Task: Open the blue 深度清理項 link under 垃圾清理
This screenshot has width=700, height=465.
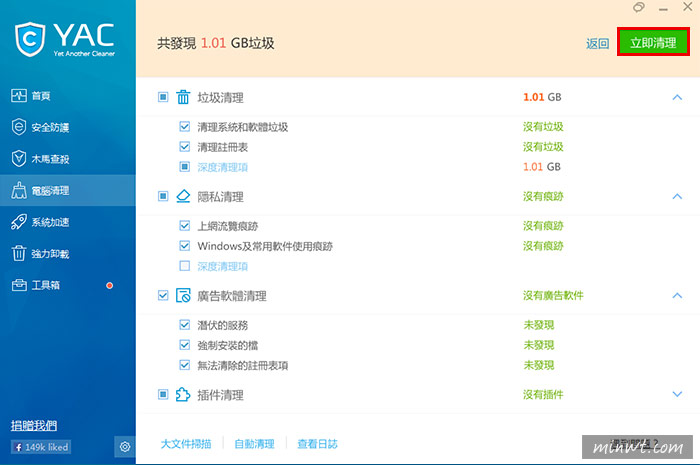Action: 223,167
